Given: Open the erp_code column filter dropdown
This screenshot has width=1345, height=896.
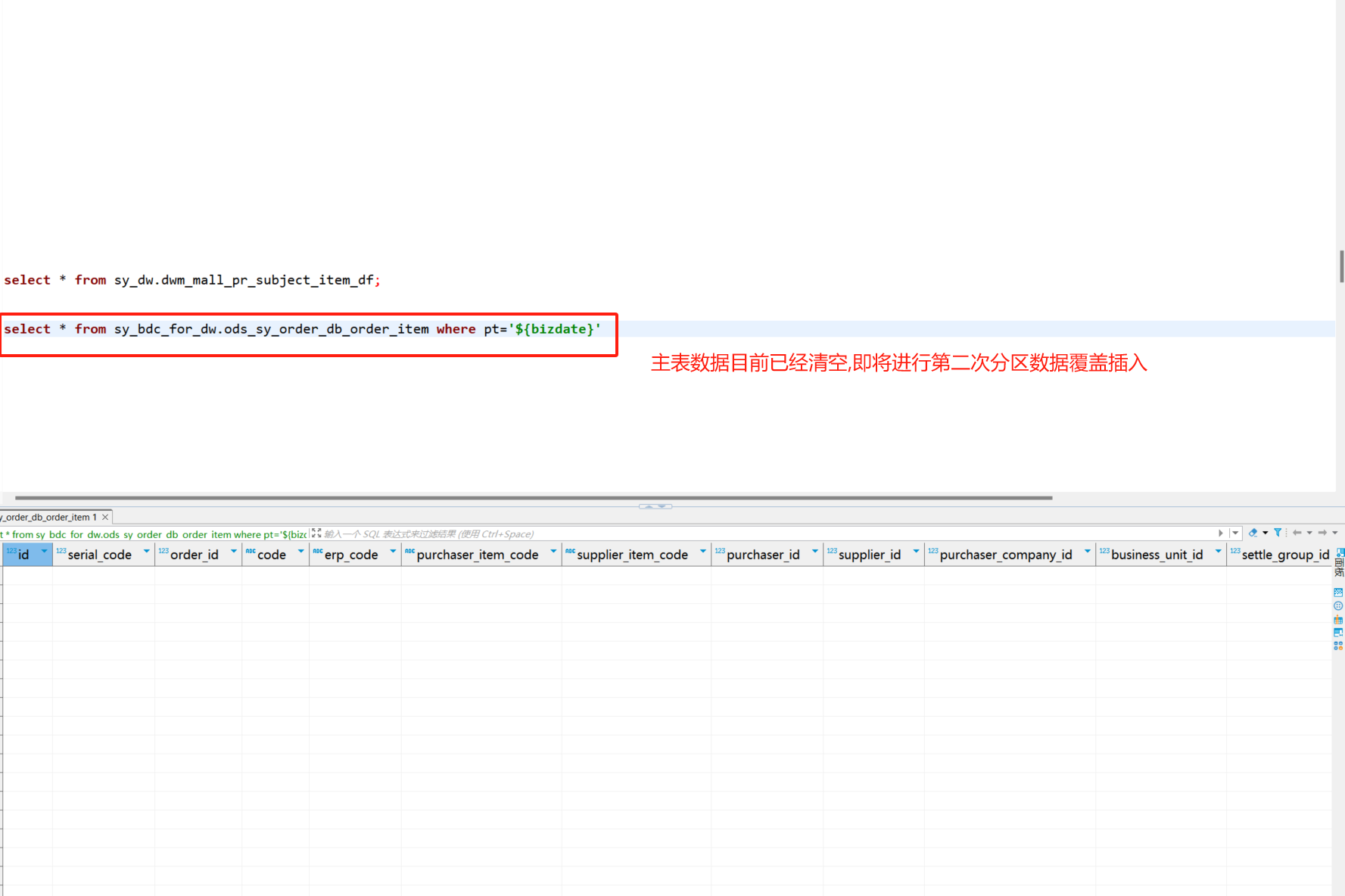Looking at the screenshot, I should [393, 552].
